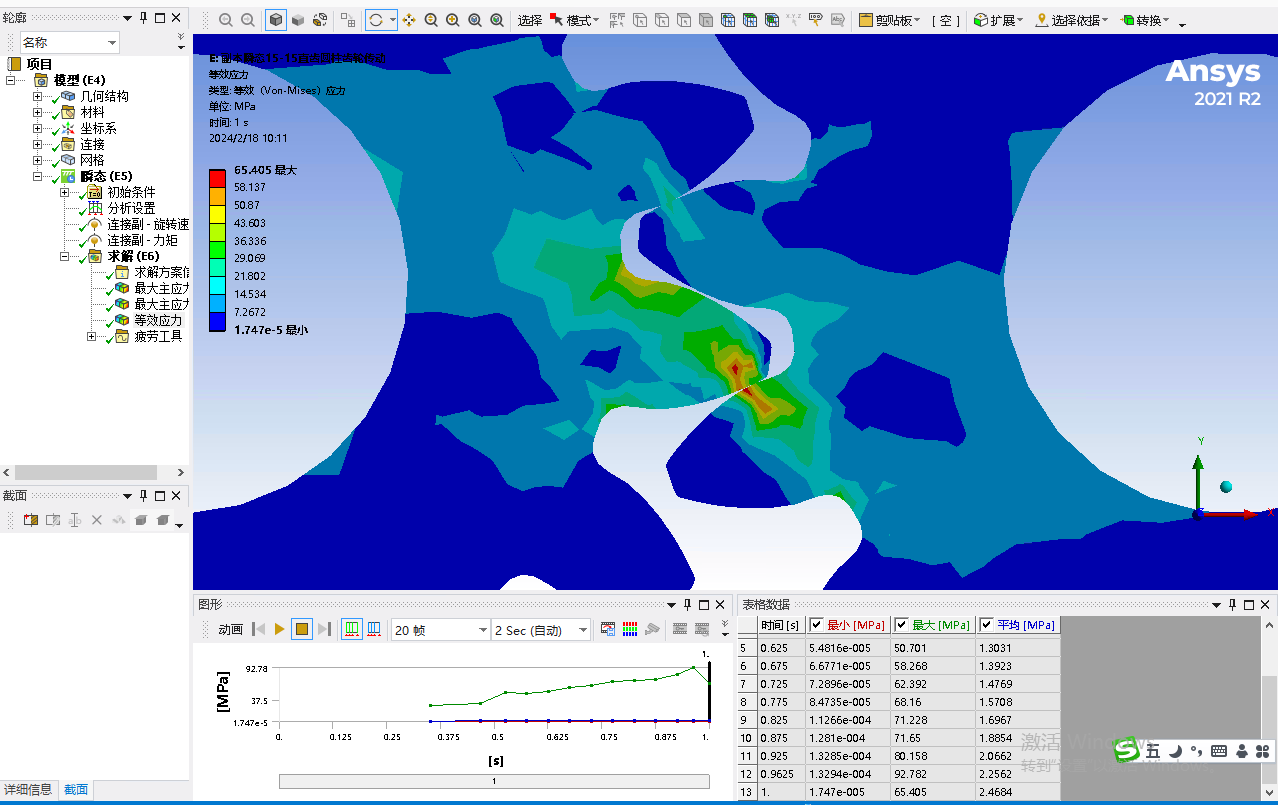Open the 转换 convert menu
The height and width of the screenshot is (805, 1278).
tap(1144, 20)
